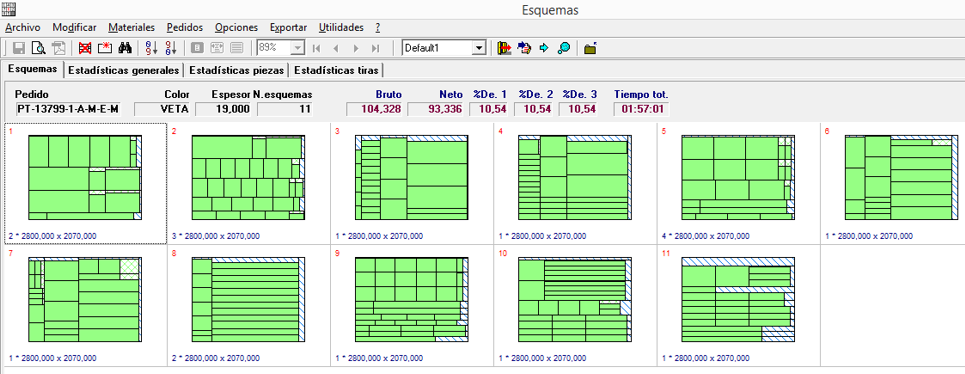This screenshot has width=965, height=374.
Task: Open search with the binoculars icon
Action: pyautogui.click(x=125, y=48)
